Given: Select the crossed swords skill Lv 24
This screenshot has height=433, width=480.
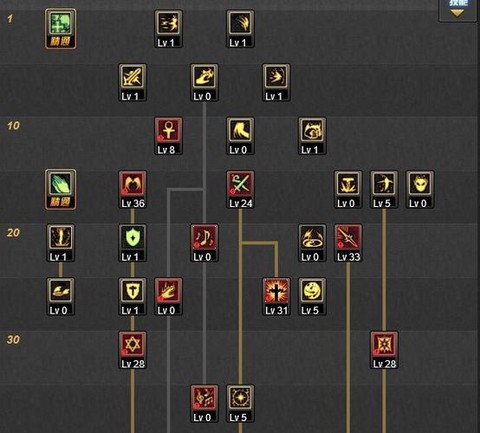Looking at the screenshot, I should click(241, 189).
